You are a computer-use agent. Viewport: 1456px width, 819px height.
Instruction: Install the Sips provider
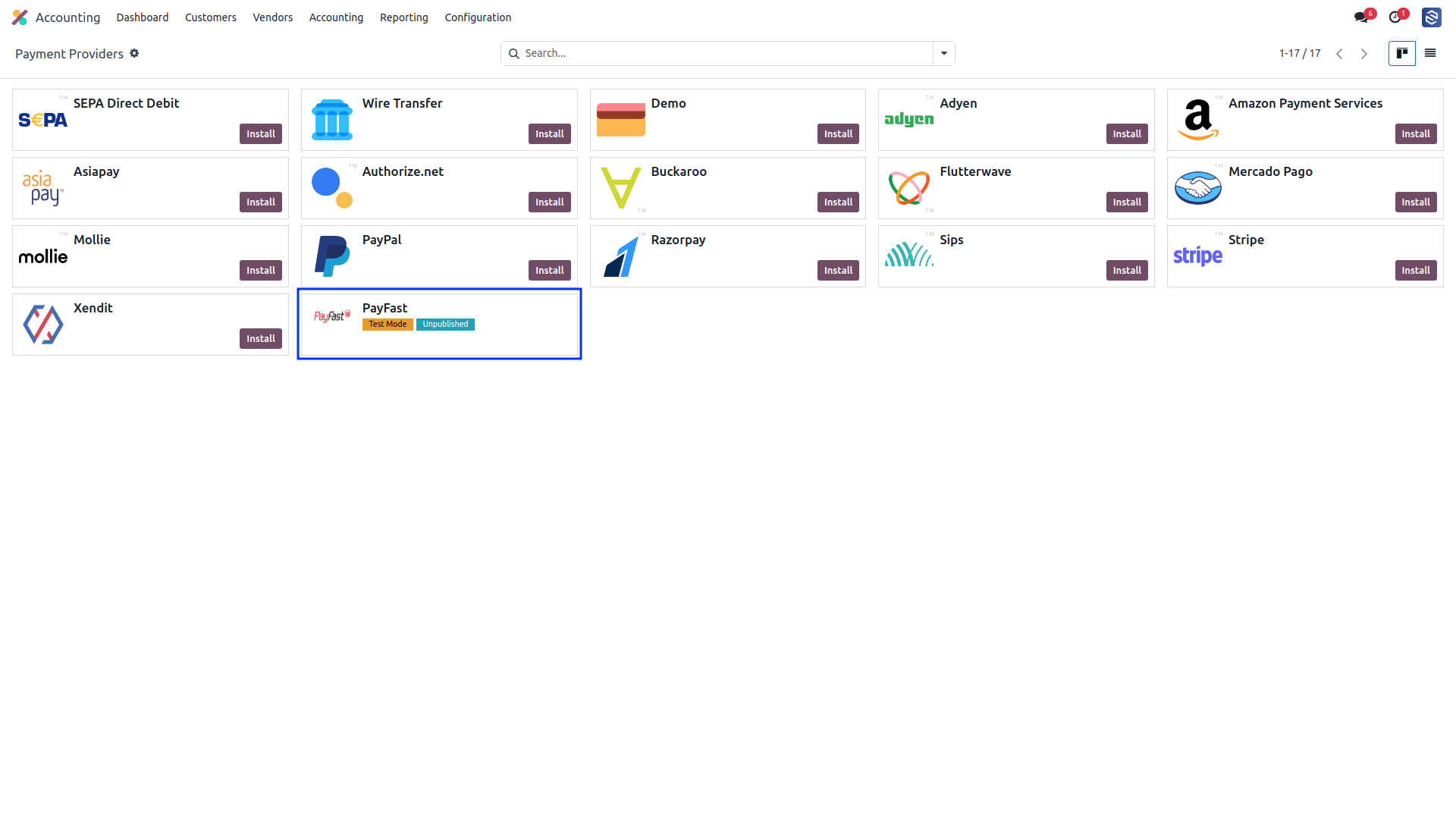tap(1127, 270)
